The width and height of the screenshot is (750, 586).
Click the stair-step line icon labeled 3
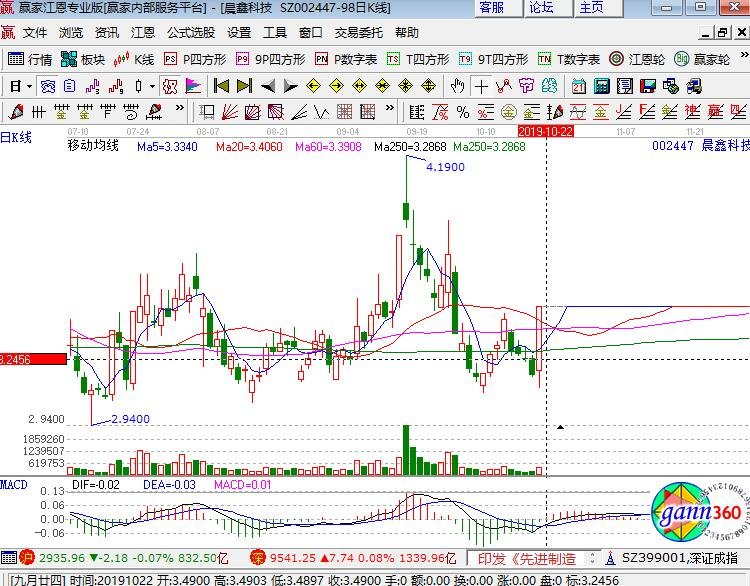pyautogui.click(x=93, y=87)
